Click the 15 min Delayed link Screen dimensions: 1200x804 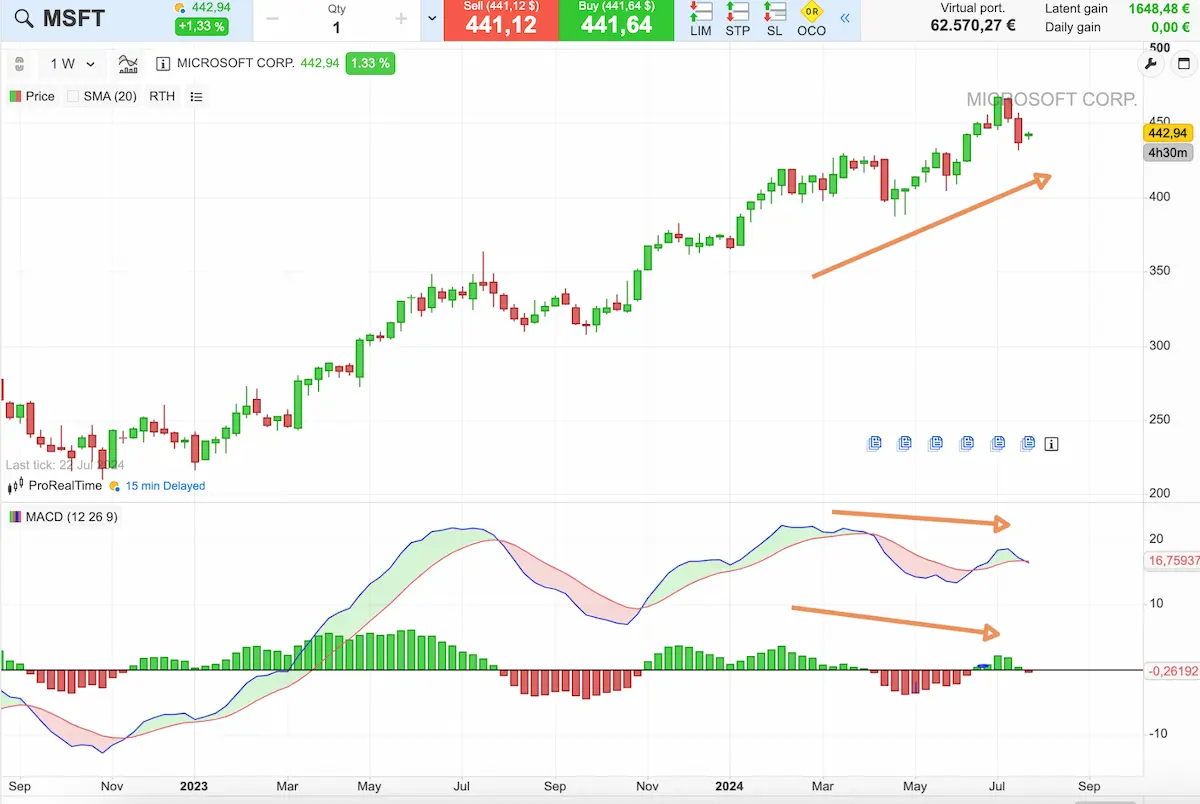pyautogui.click(x=164, y=486)
